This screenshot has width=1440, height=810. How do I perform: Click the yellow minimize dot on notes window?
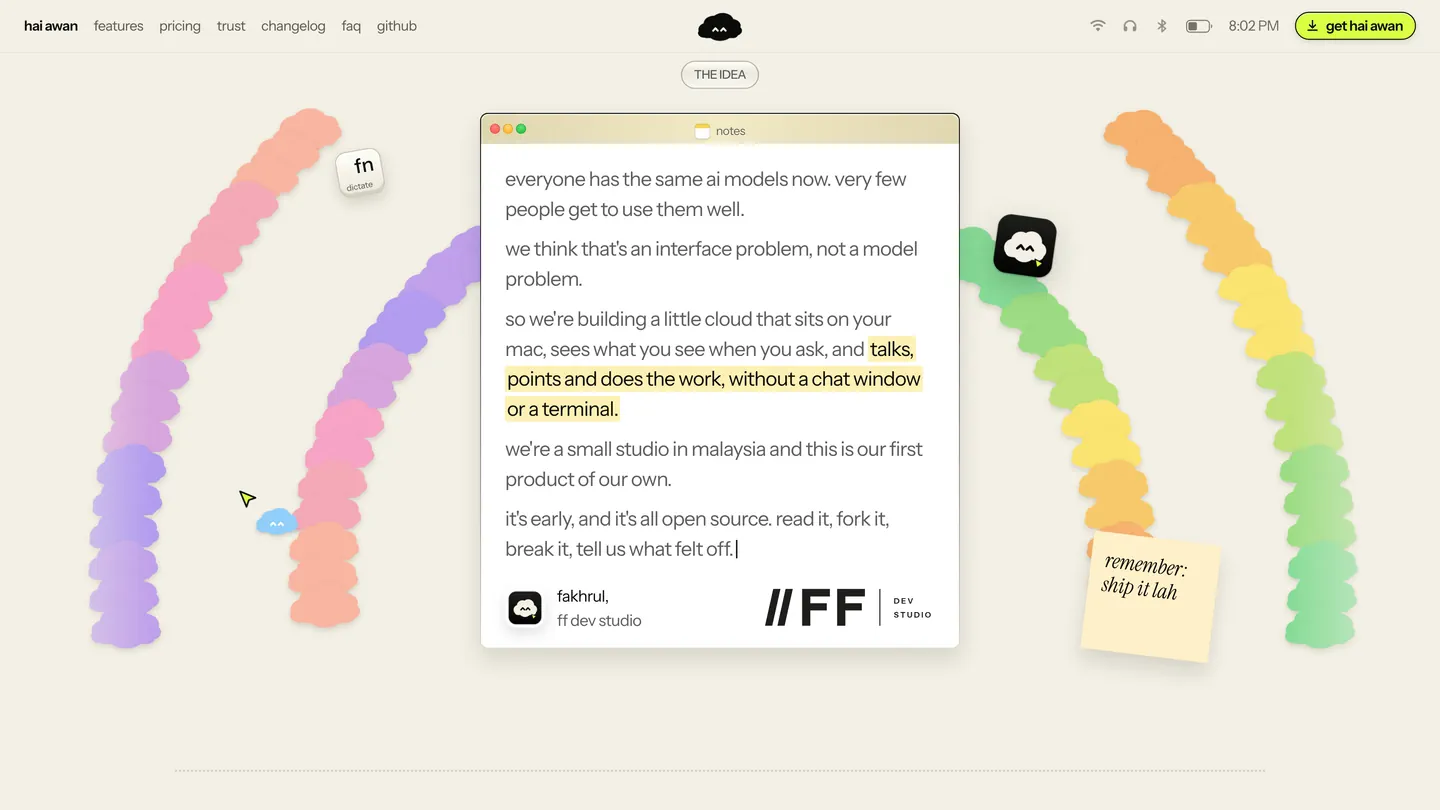[508, 129]
